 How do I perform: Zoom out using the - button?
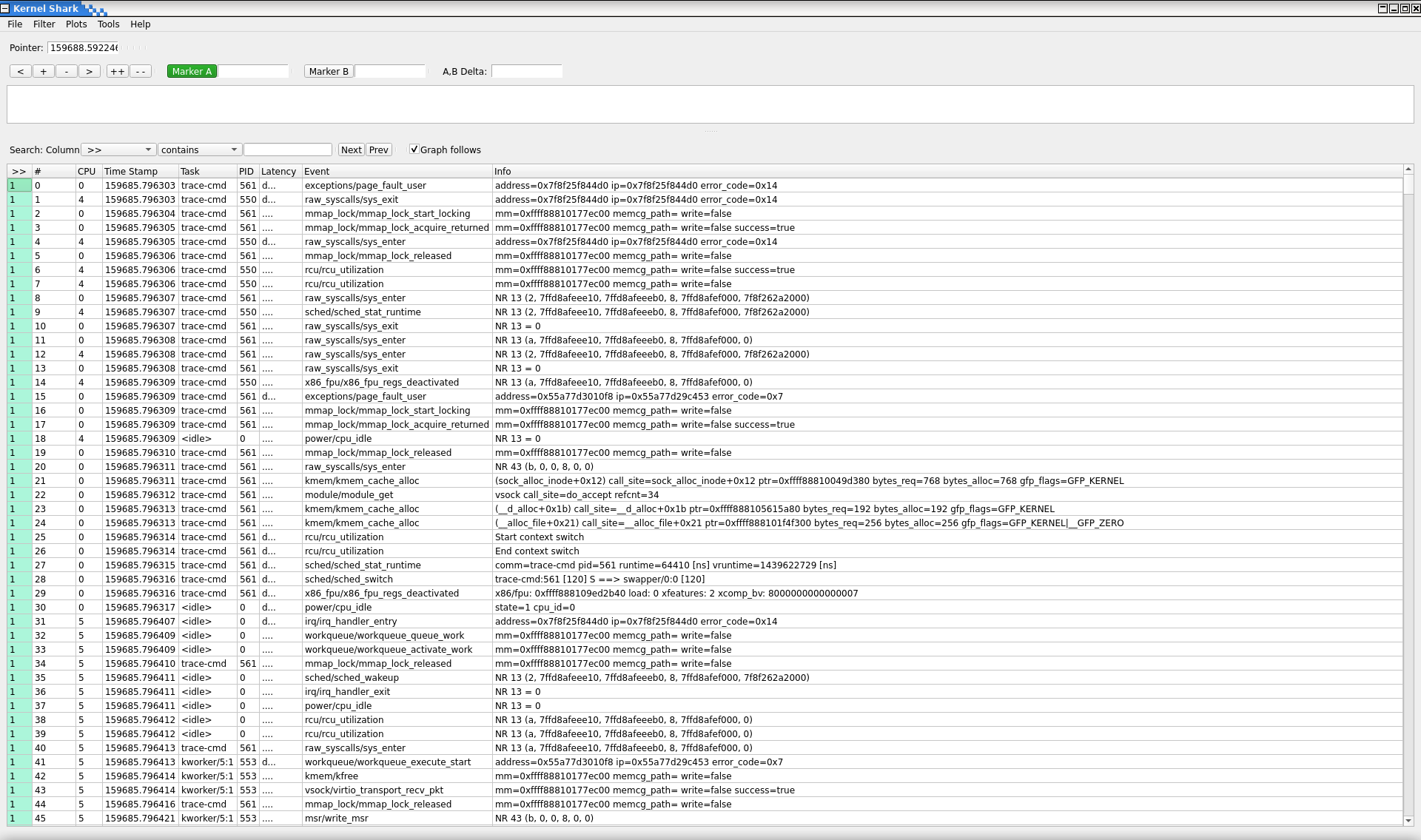point(66,71)
